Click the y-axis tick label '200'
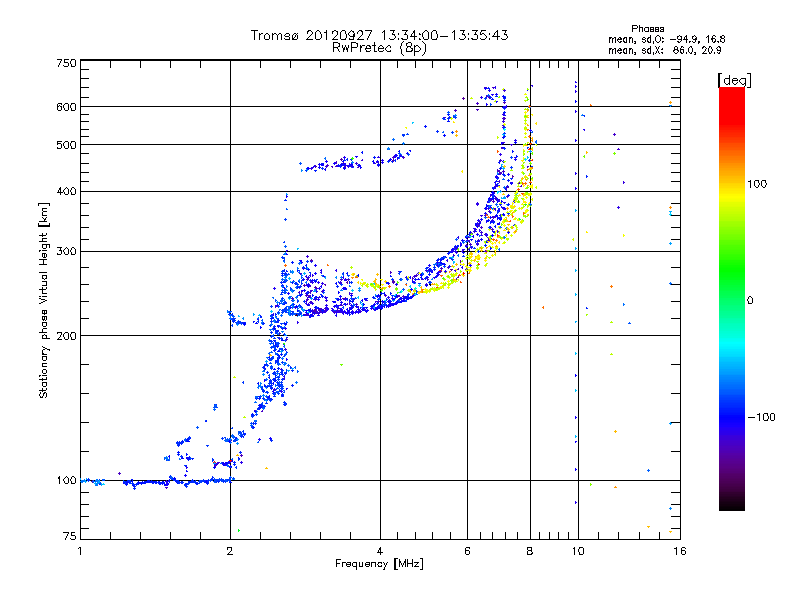Image resolution: width=800 pixels, height=600 pixels. tap(66, 336)
